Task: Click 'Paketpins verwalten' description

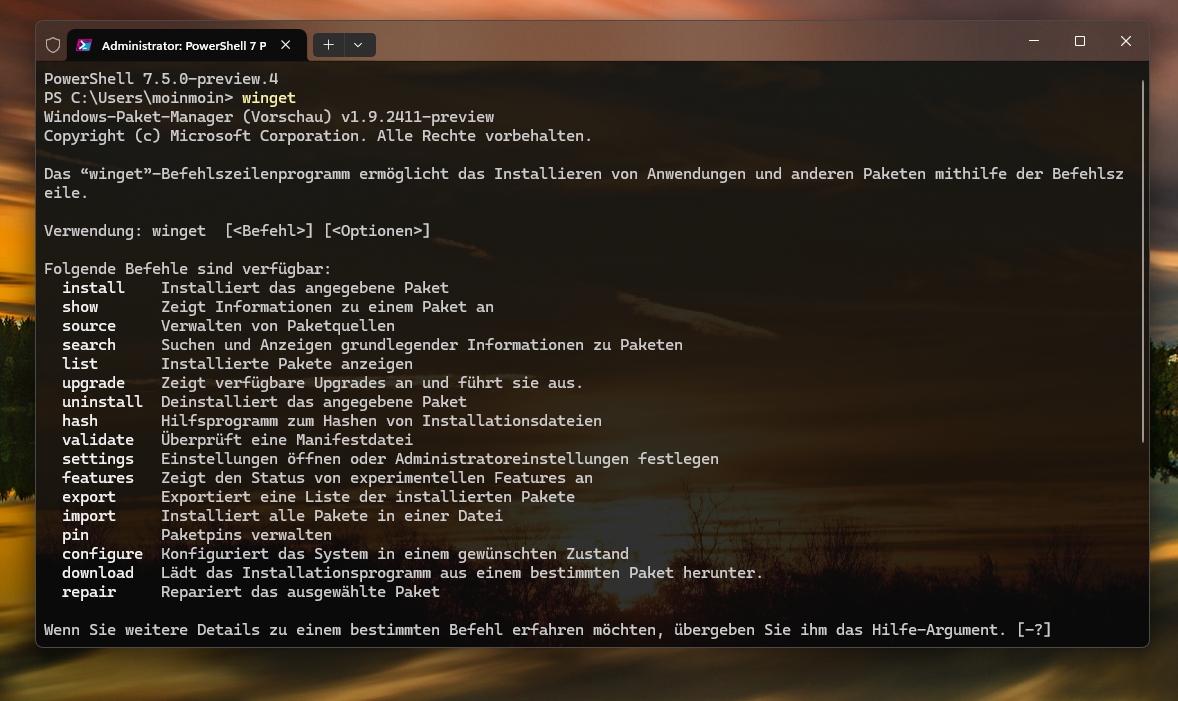Action: point(246,535)
